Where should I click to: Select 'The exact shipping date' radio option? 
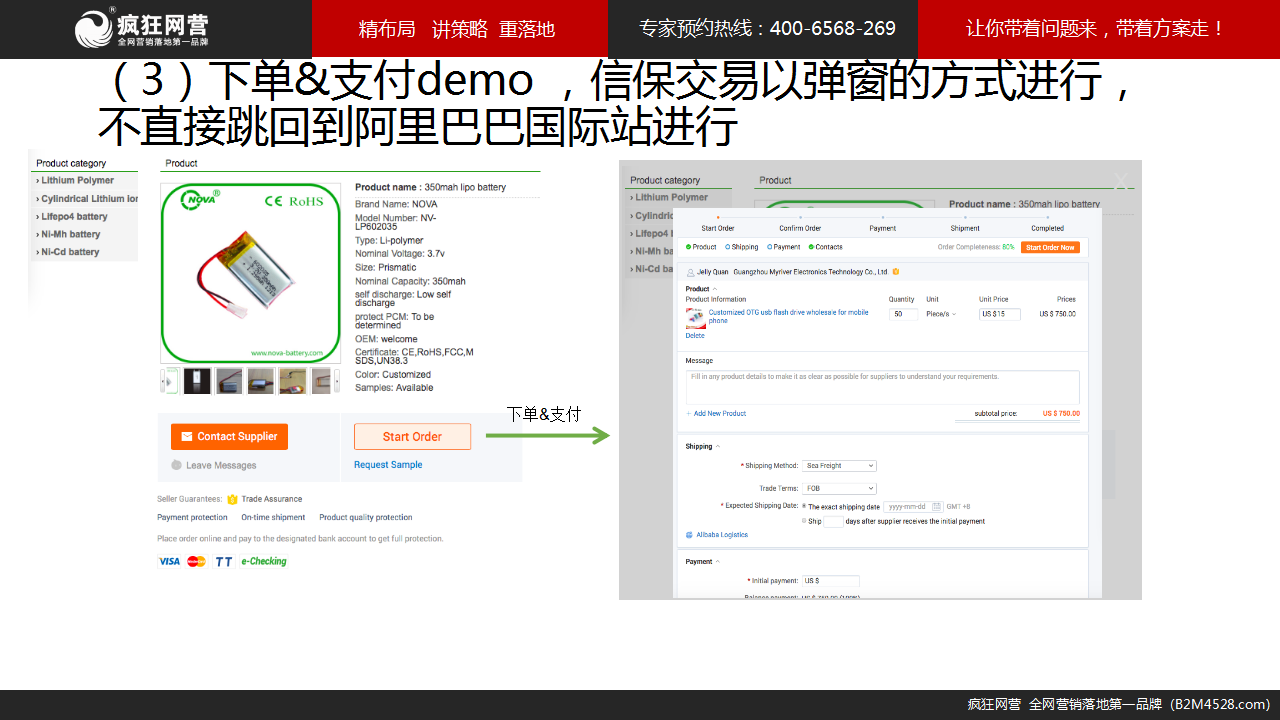(x=804, y=507)
